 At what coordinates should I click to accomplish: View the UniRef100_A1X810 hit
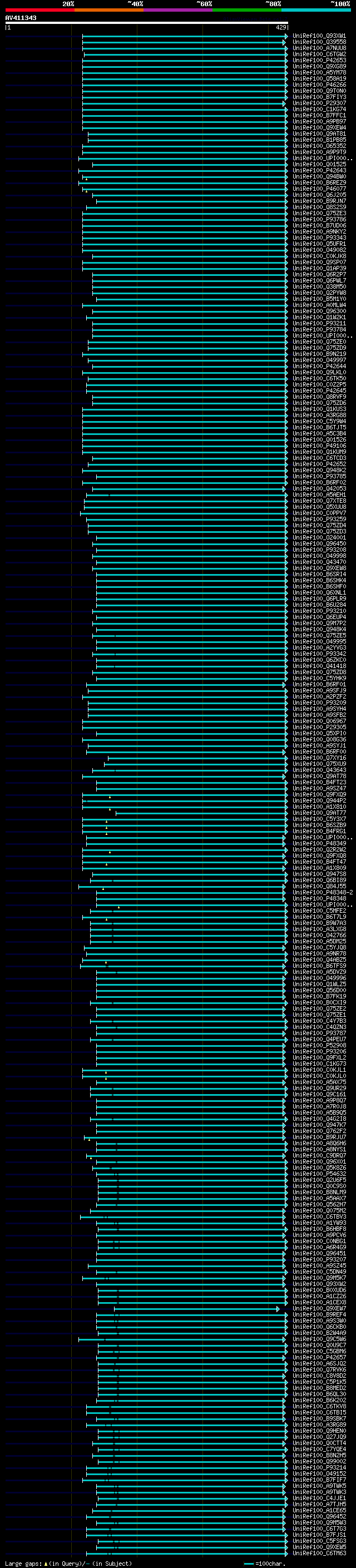point(319,807)
